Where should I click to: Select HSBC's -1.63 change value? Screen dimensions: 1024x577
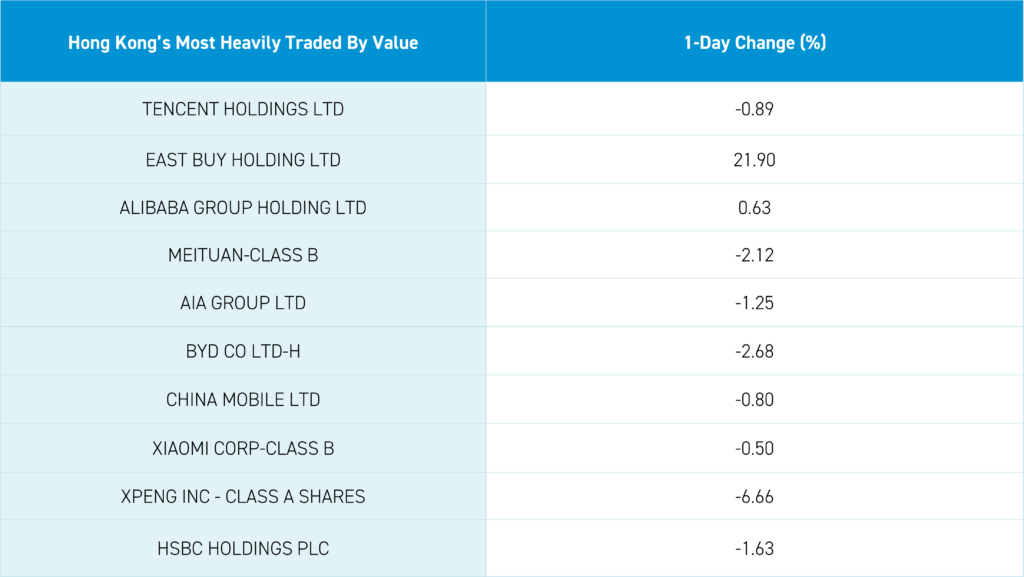click(x=754, y=548)
